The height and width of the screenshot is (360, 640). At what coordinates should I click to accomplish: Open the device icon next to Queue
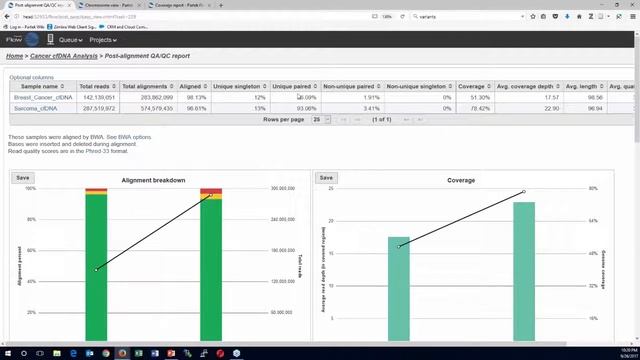(50, 40)
